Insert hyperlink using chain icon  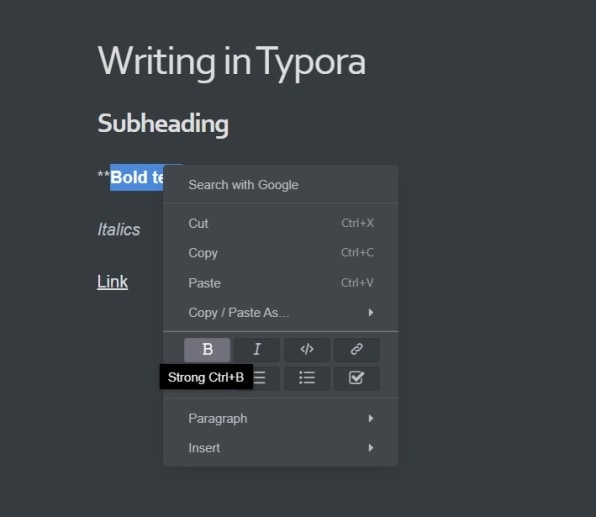point(357,350)
